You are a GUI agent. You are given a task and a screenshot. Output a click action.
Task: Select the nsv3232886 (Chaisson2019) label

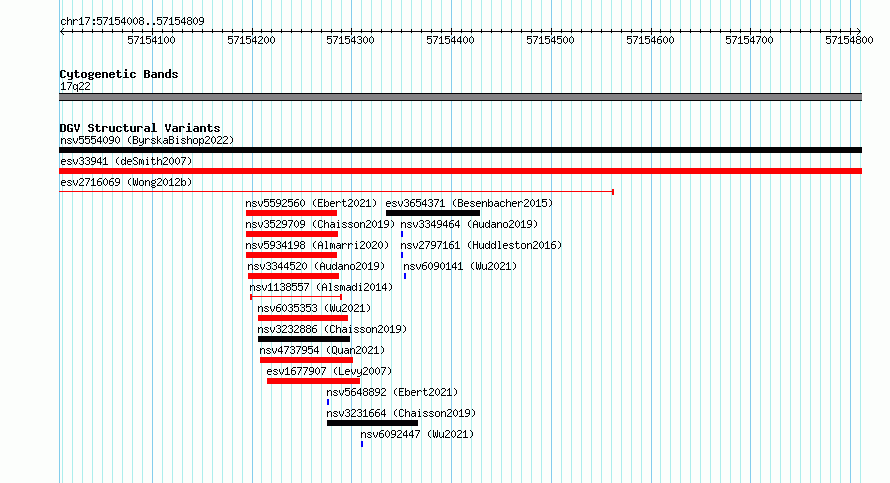pyautogui.click(x=333, y=329)
